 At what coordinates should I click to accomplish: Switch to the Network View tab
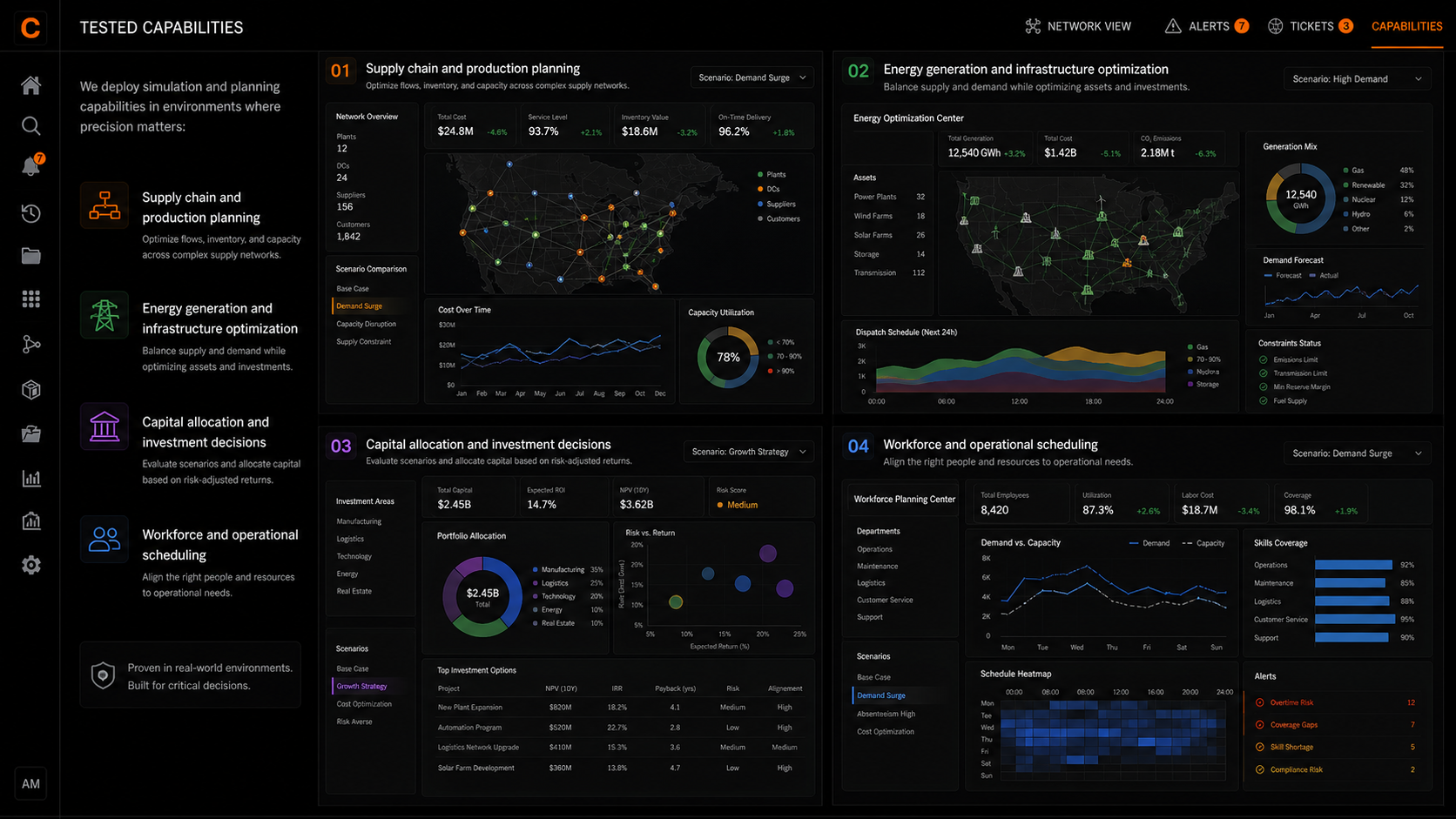click(1078, 26)
